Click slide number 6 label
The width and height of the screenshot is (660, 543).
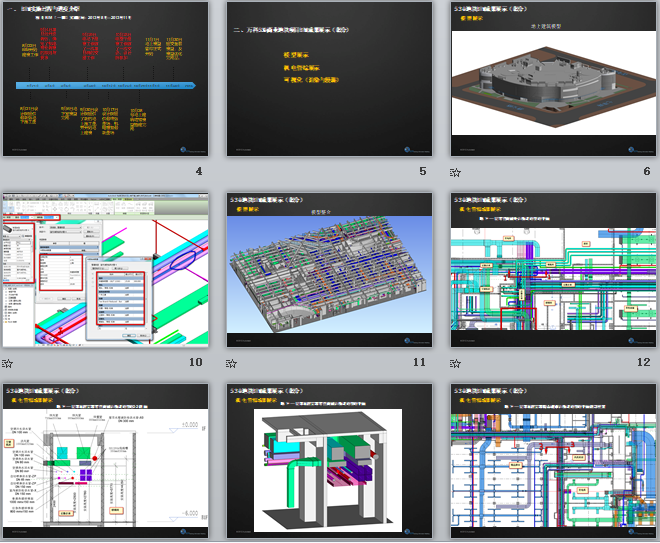pos(647,172)
